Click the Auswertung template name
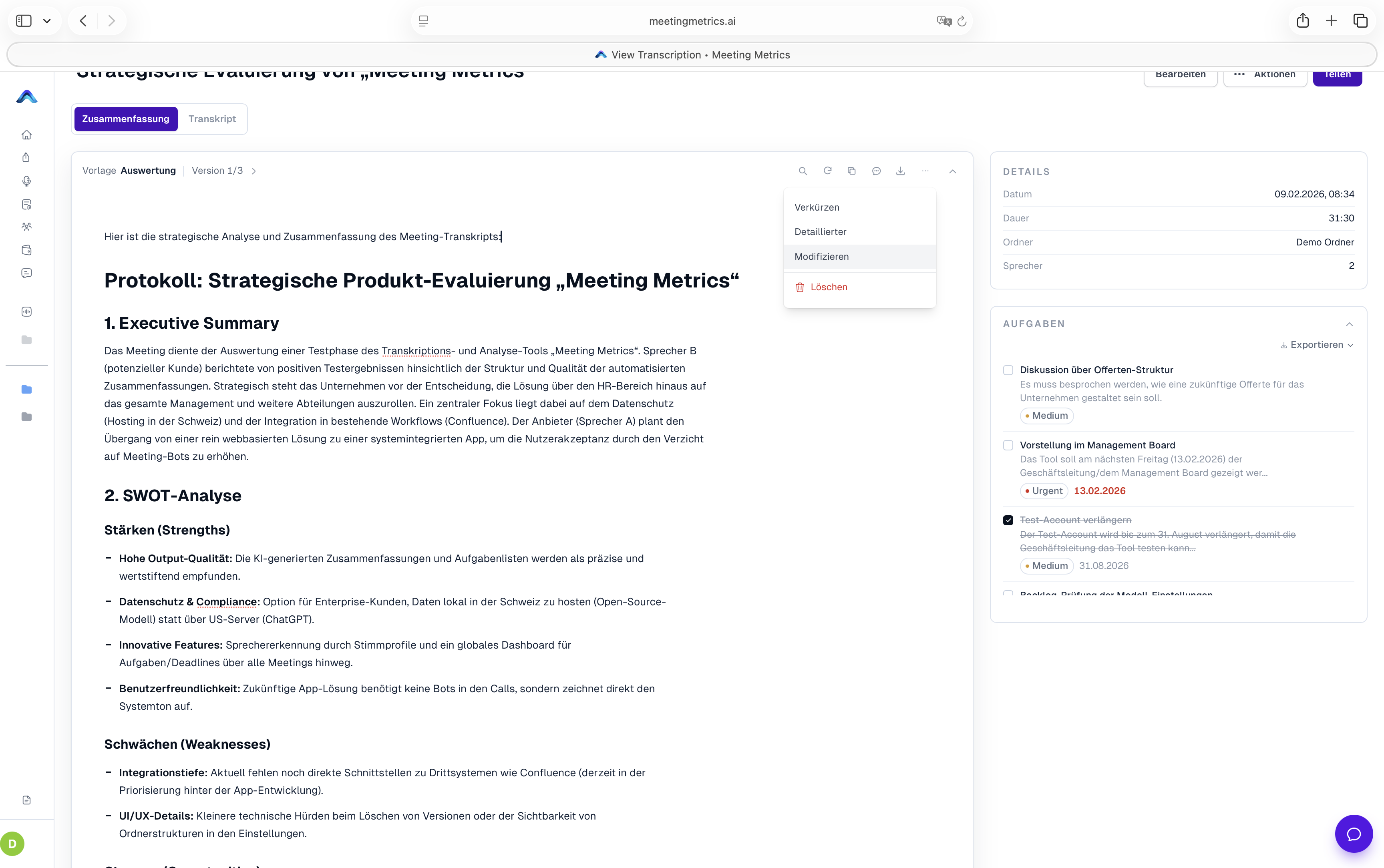The height and width of the screenshot is (868, 1384). 148,171
